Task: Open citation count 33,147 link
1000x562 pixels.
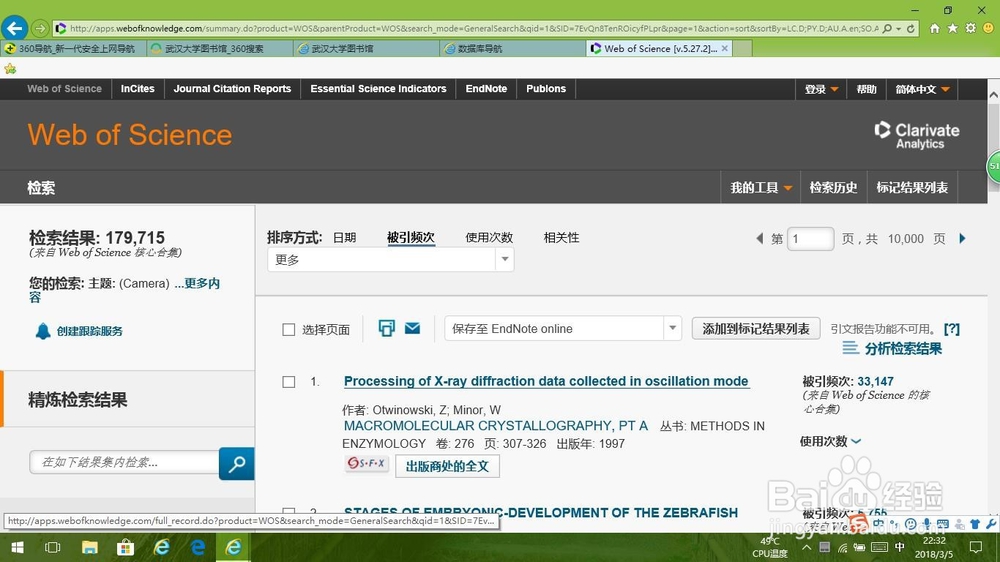Action: click(875, 381)
